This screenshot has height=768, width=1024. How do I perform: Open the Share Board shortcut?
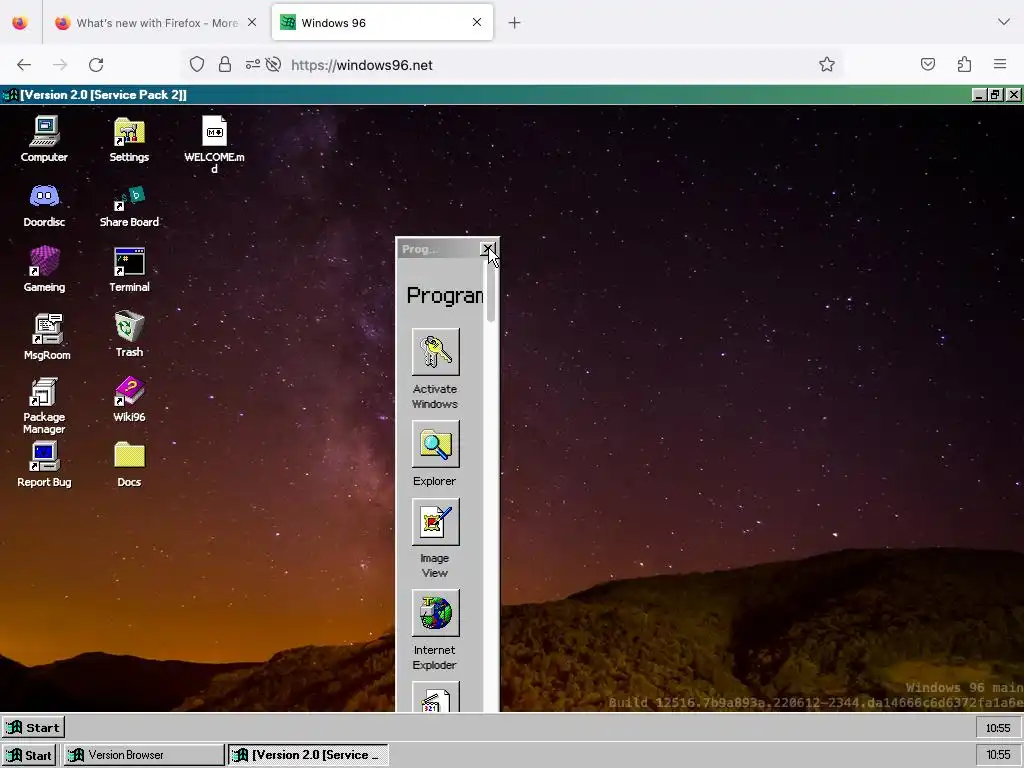(129, 205)
